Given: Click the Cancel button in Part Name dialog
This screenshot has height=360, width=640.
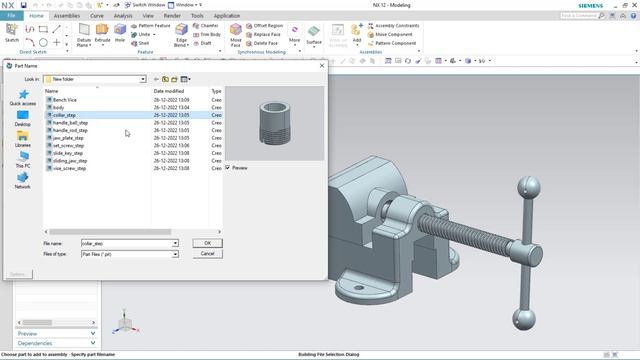Looking at the screenshot, I should [207, 253].
